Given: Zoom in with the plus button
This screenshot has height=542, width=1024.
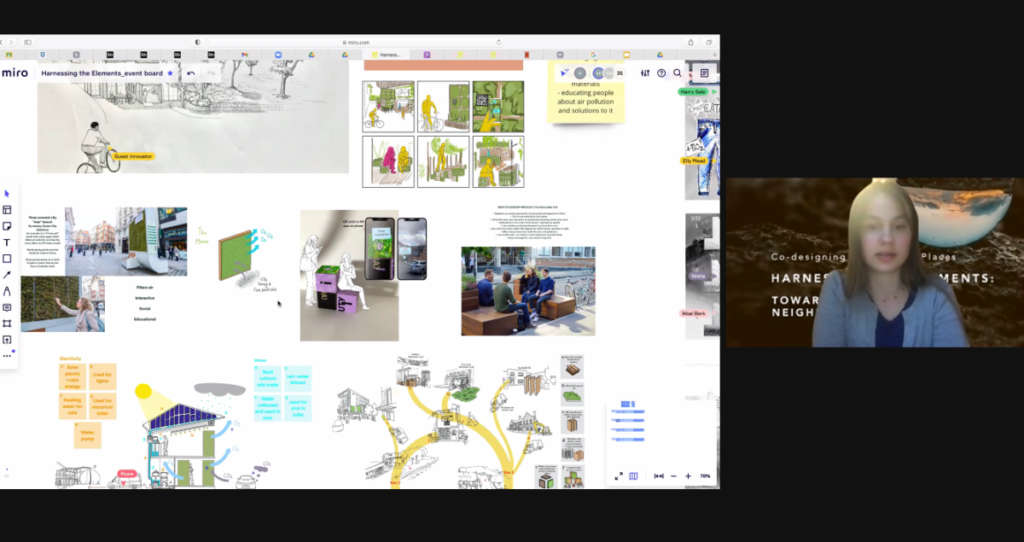Looking at the screenshot, I should click(688, 476).
